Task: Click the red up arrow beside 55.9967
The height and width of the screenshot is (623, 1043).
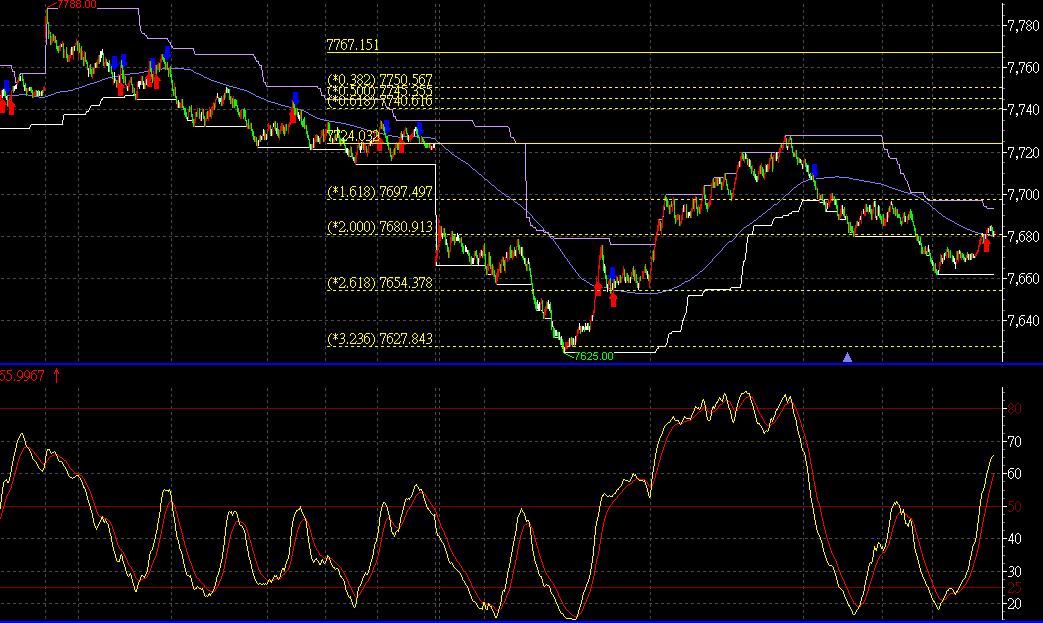Action: (57, 376)
